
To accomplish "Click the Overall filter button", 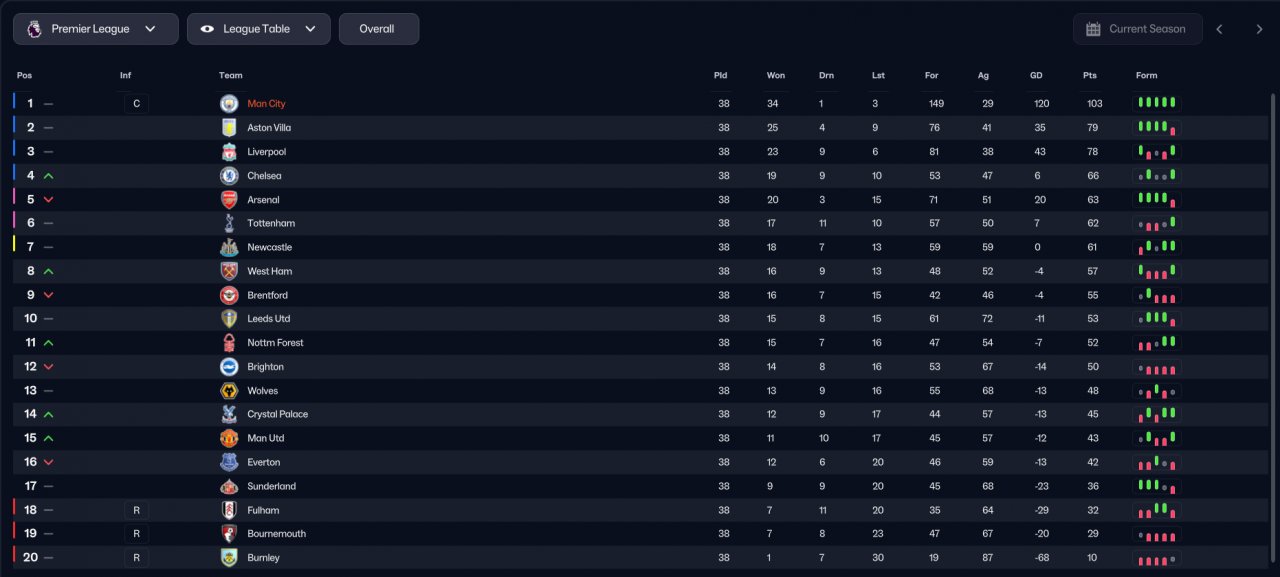I will (x=378, y=29).
